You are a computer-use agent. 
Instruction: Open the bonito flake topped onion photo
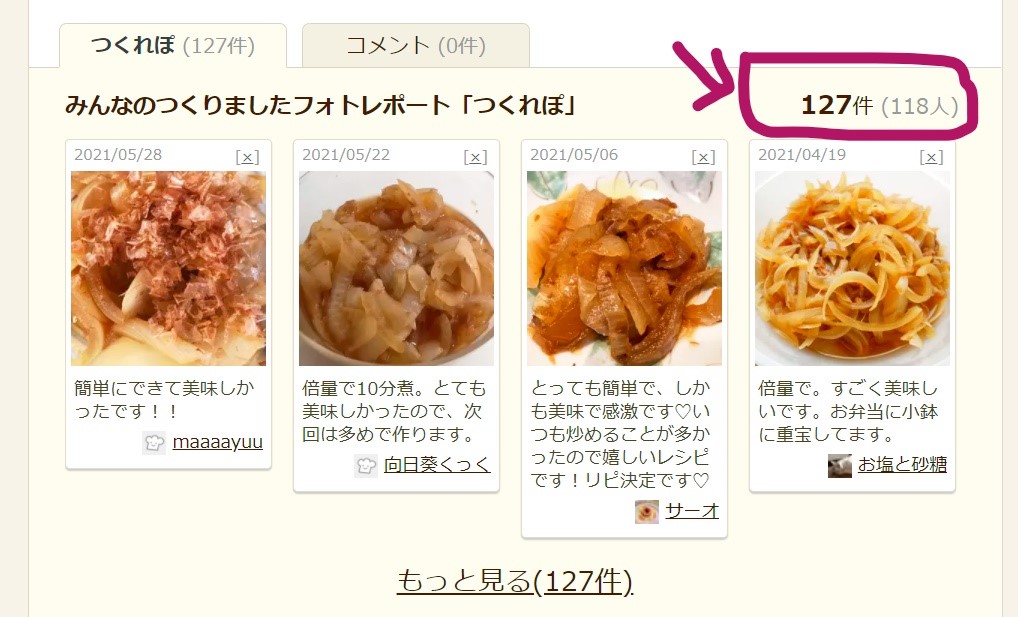tap(168, 268)
